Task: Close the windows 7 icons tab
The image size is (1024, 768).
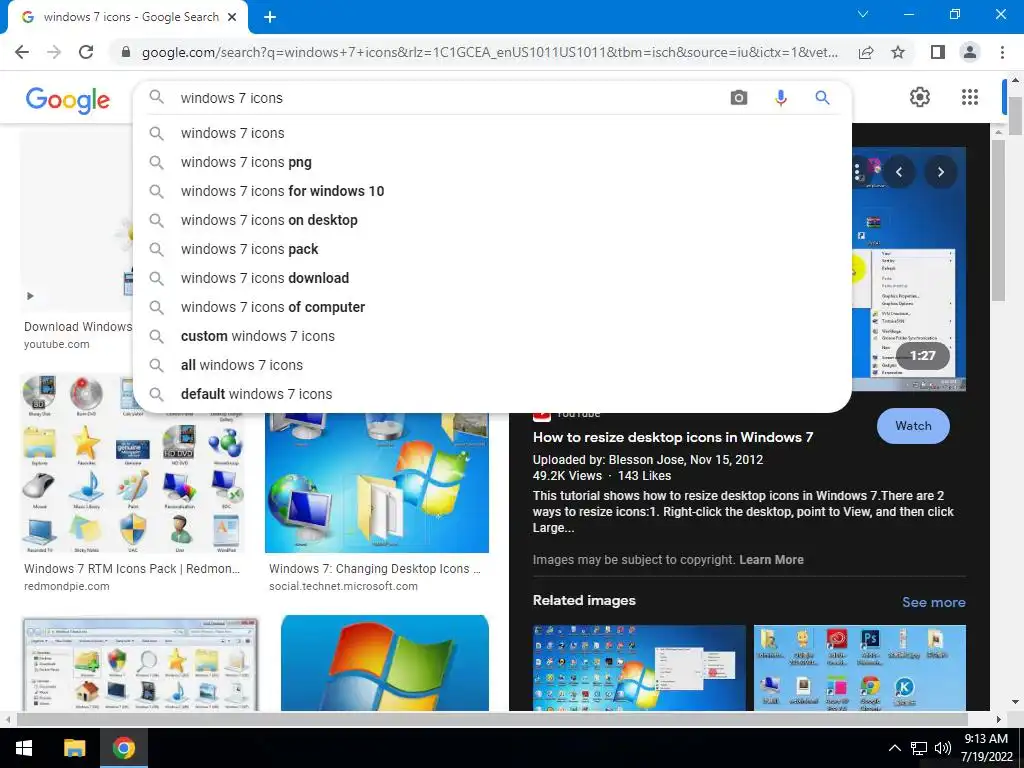Action: click(232, 17)
